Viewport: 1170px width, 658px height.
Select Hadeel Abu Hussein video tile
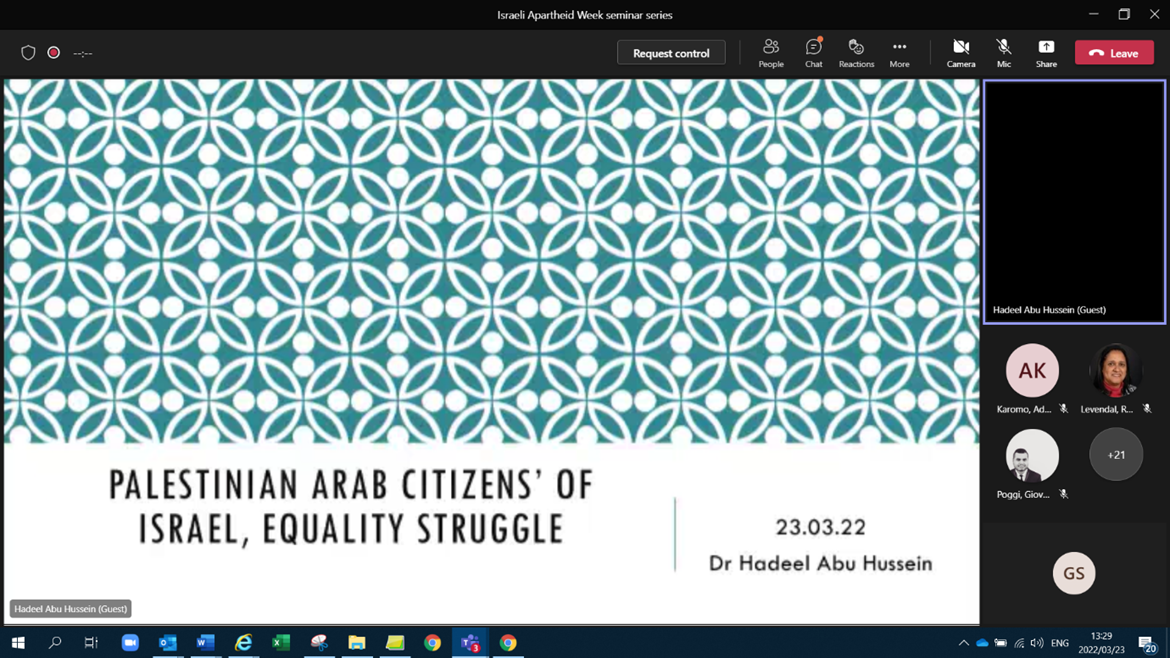click(x=1074, y=202)
